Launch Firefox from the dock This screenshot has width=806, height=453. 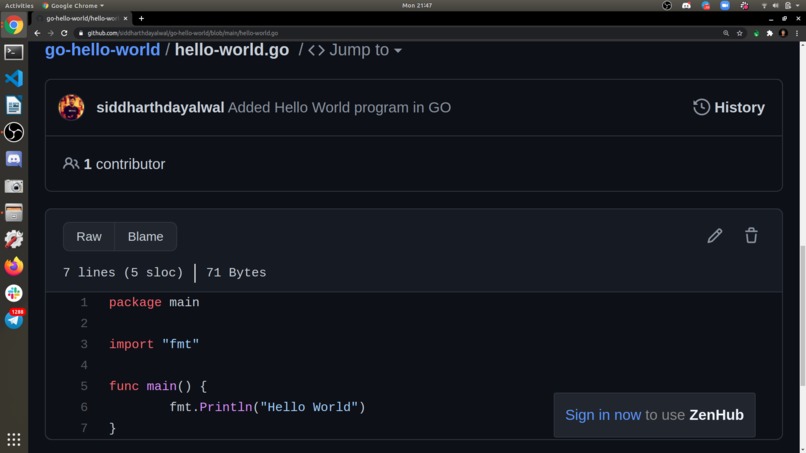tap(14, 266)
